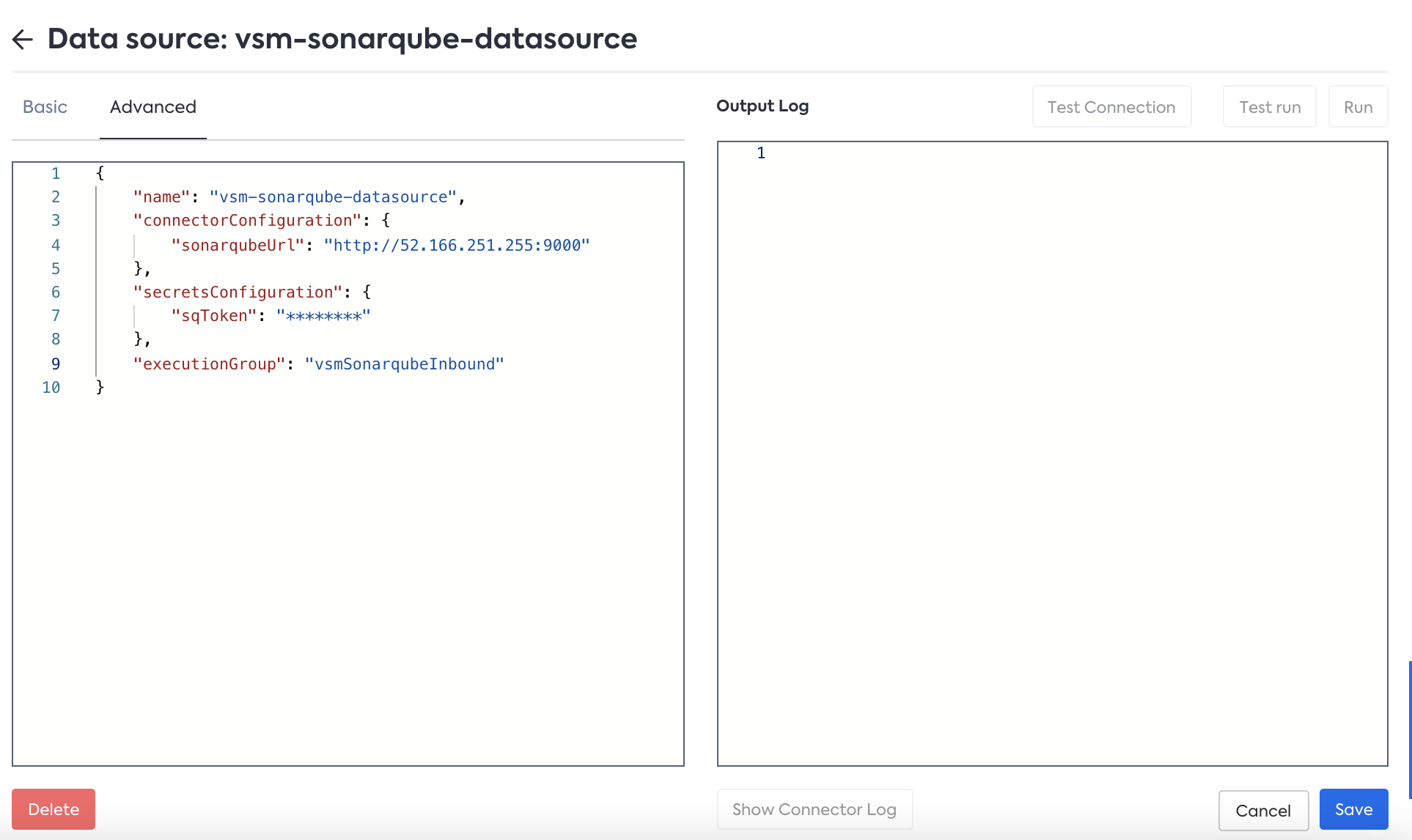Click line number 1 in Output Log

click(761, 153)
